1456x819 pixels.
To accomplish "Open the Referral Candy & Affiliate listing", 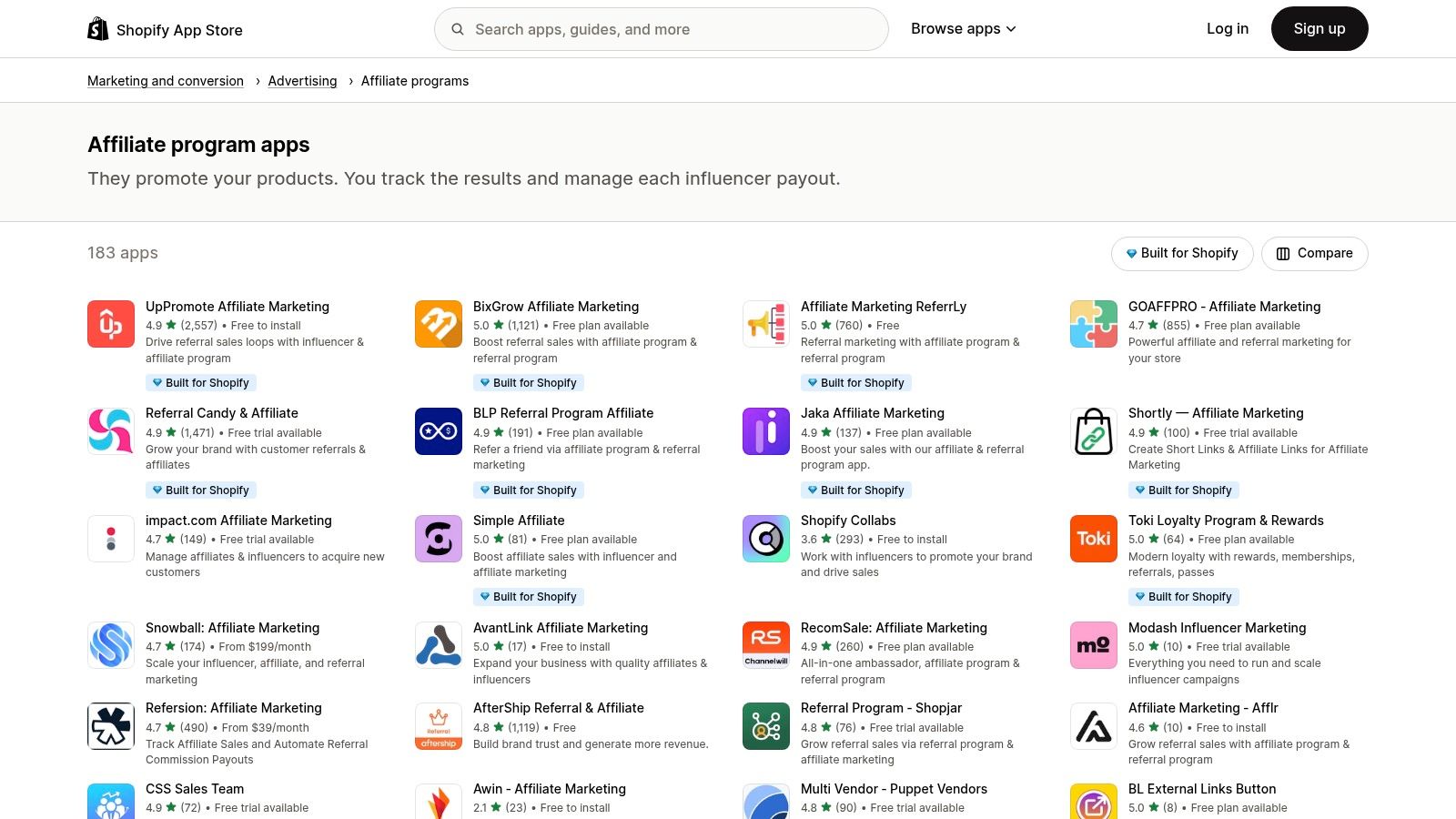I will (221, 412).
